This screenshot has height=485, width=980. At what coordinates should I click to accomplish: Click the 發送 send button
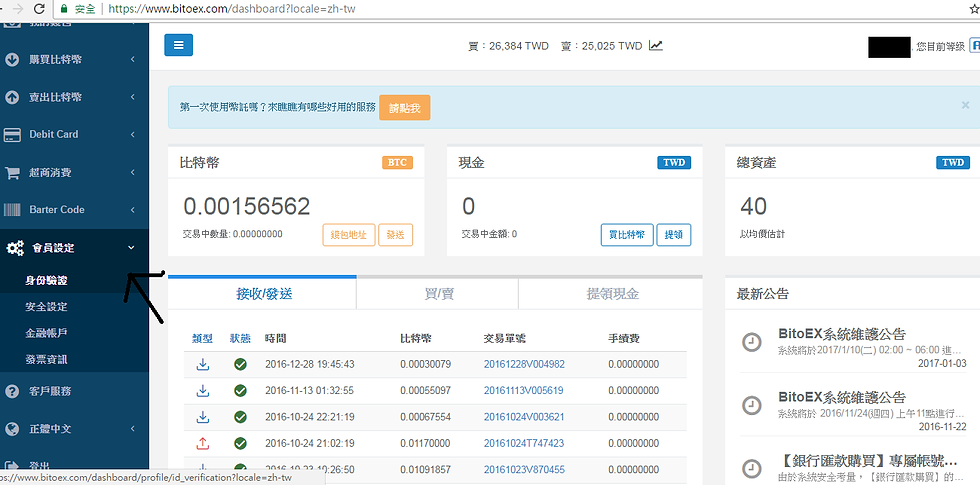click(396, 235)
